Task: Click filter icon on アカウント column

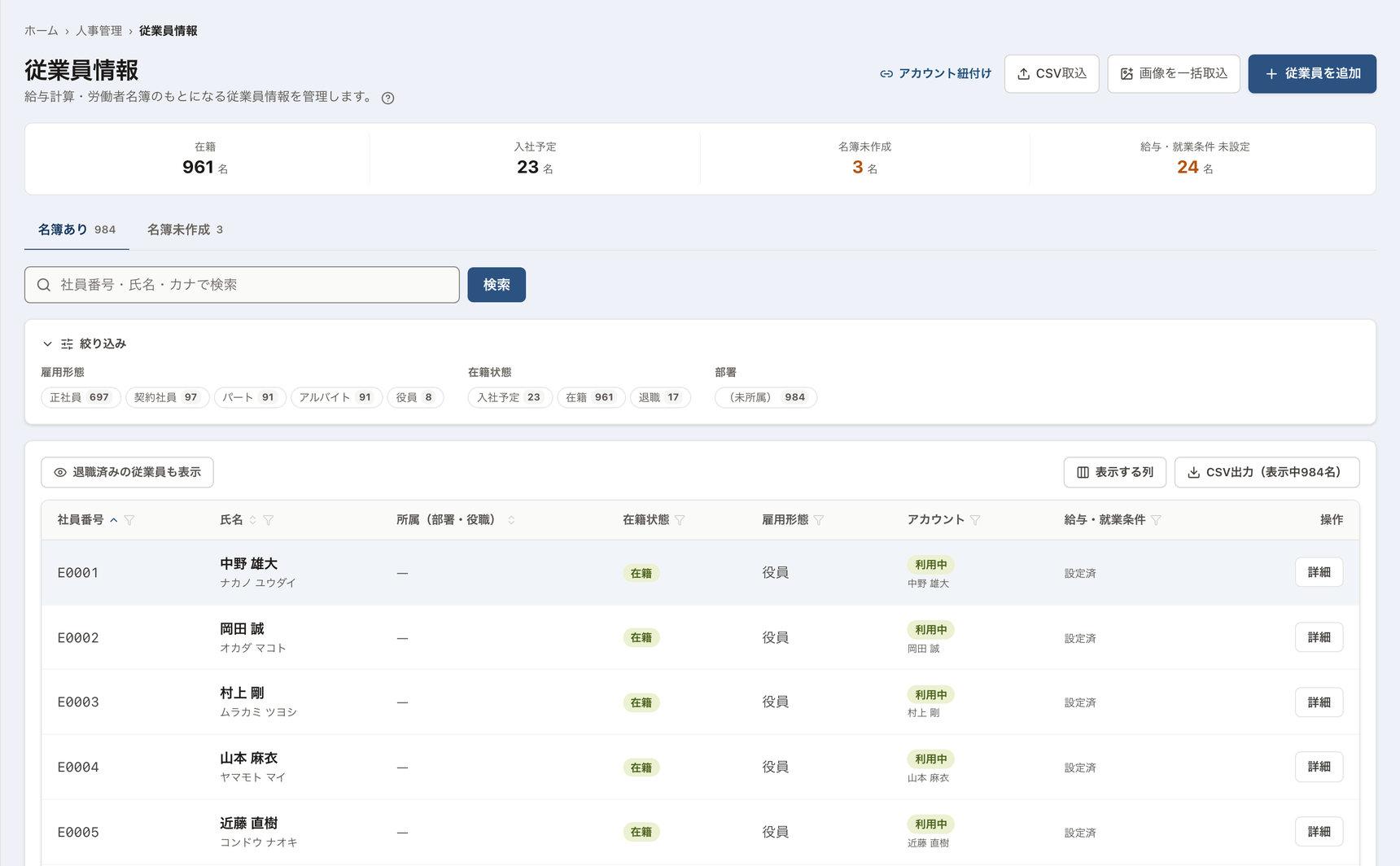Action: click(975, 520)
